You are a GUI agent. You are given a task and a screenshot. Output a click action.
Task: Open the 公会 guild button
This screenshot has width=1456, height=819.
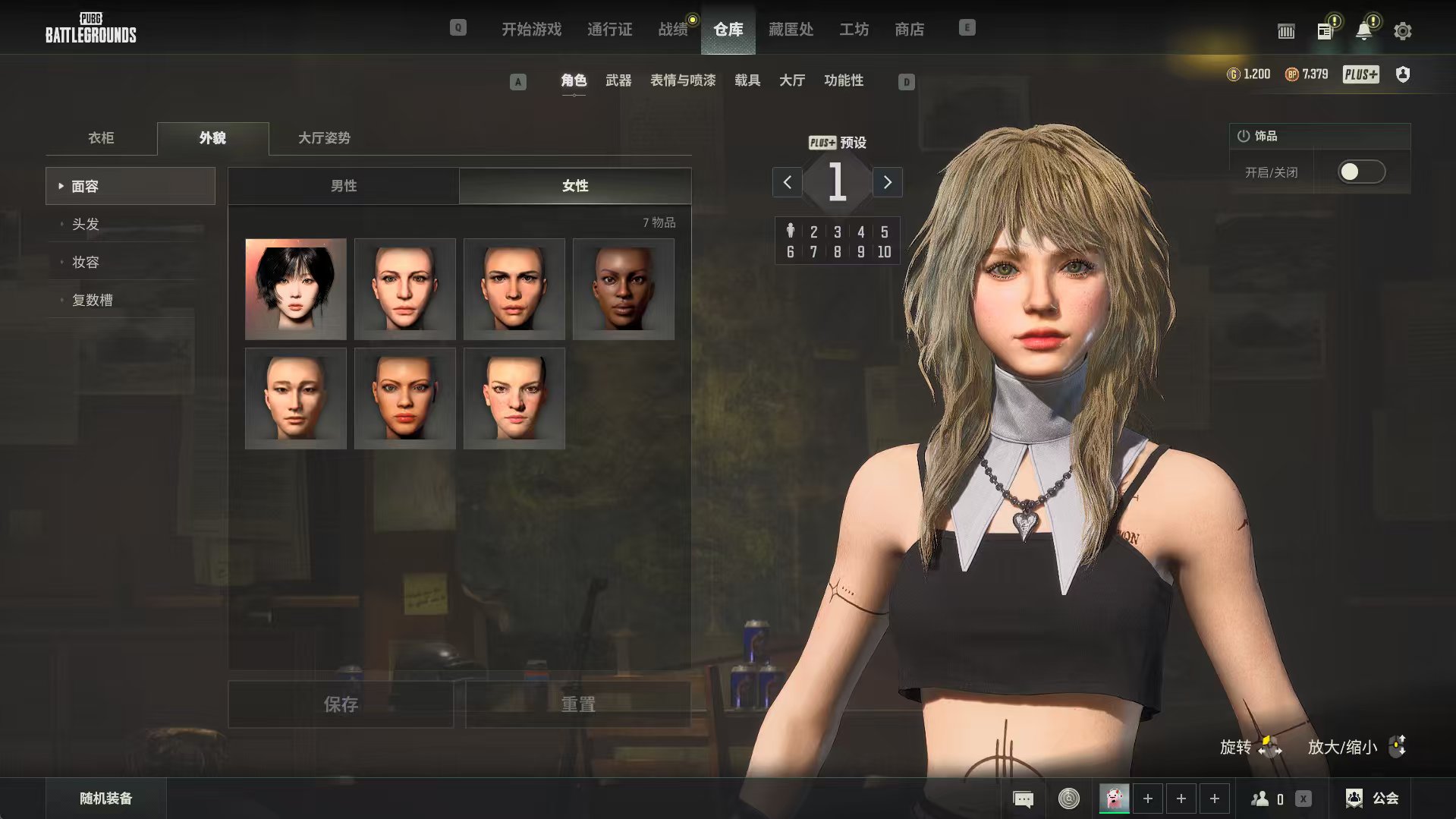pyautogui.click(x=1372, y=799)
